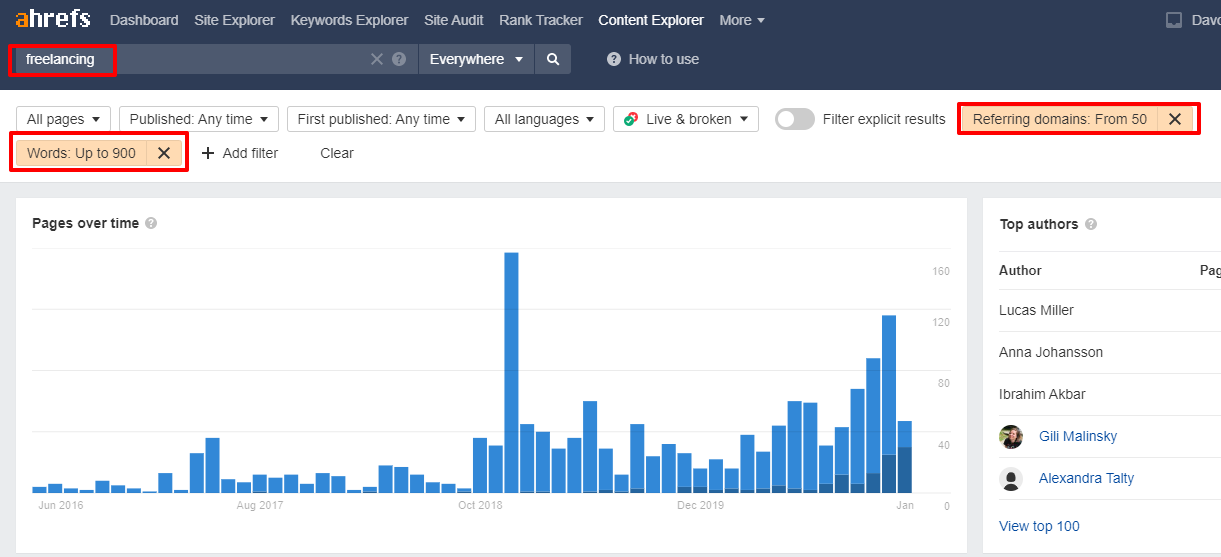
Task: Click the tallest bar in the chart
Action: [511, 372]
